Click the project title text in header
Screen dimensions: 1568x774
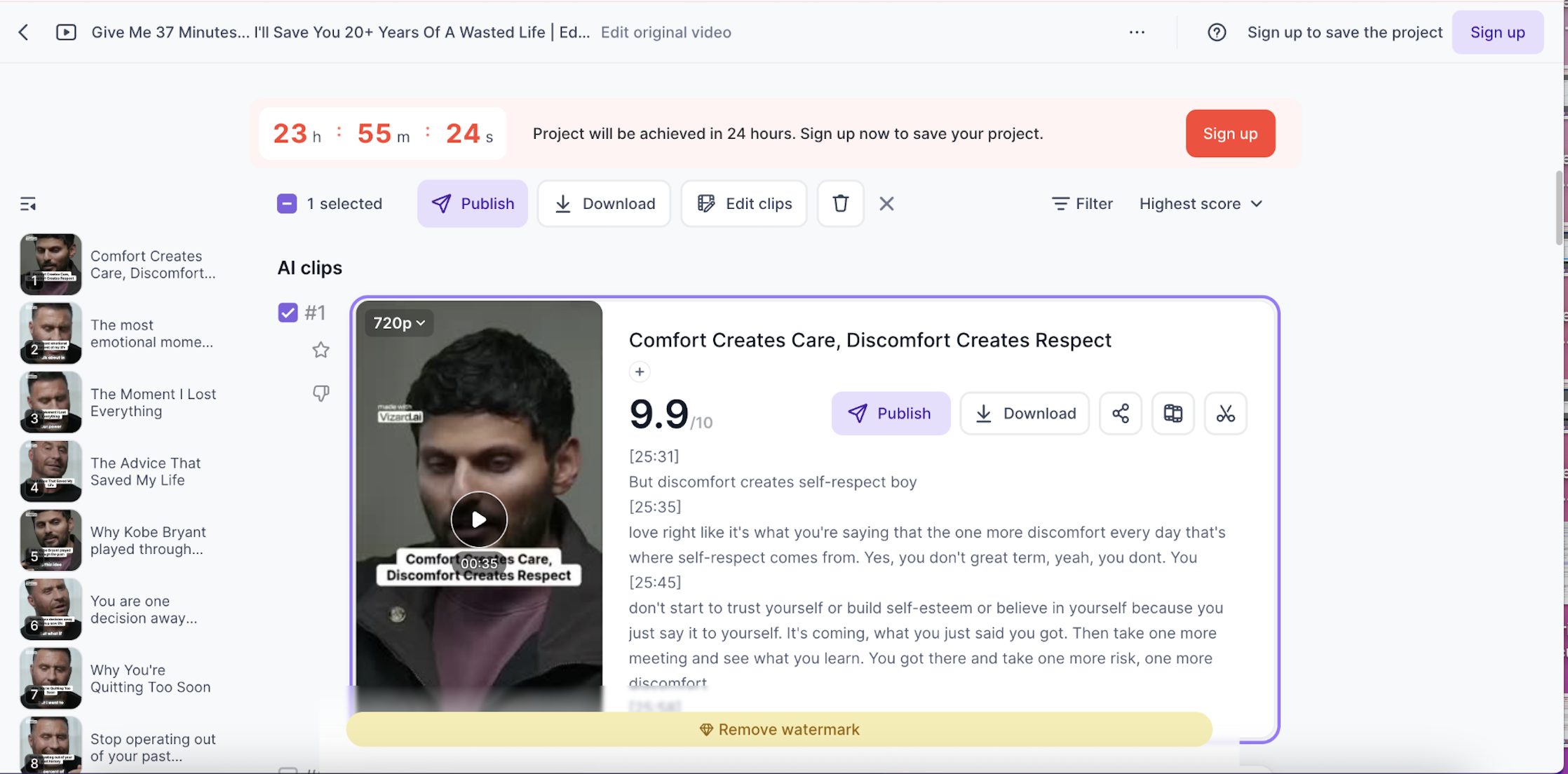[340, 32]
